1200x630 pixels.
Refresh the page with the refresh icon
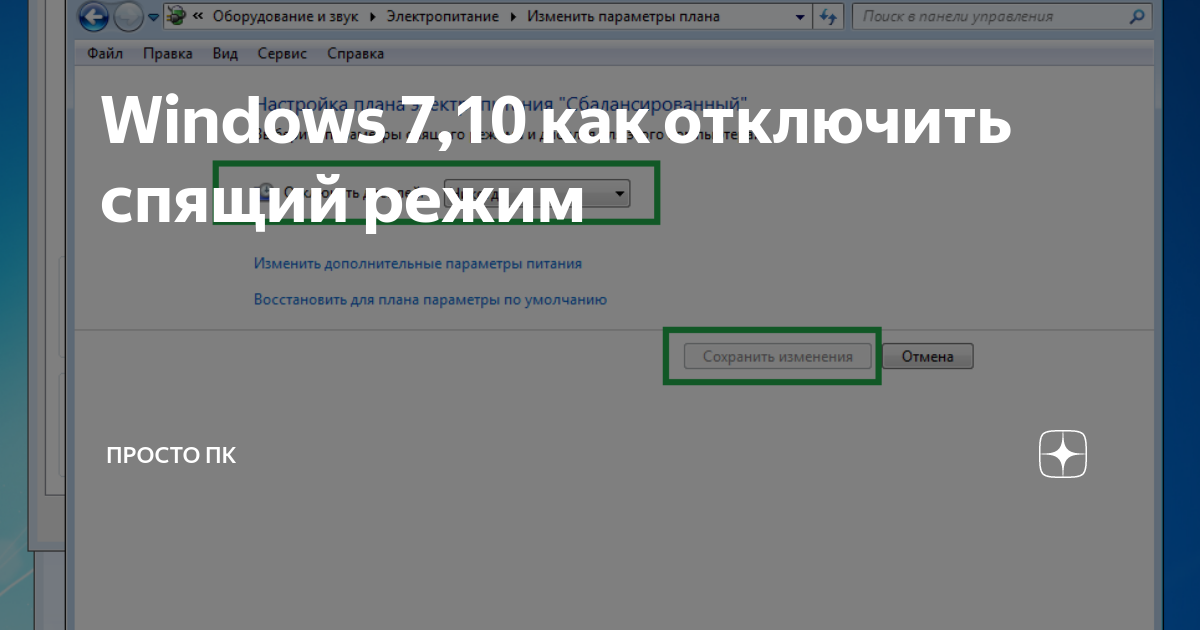tap(828, 17)
